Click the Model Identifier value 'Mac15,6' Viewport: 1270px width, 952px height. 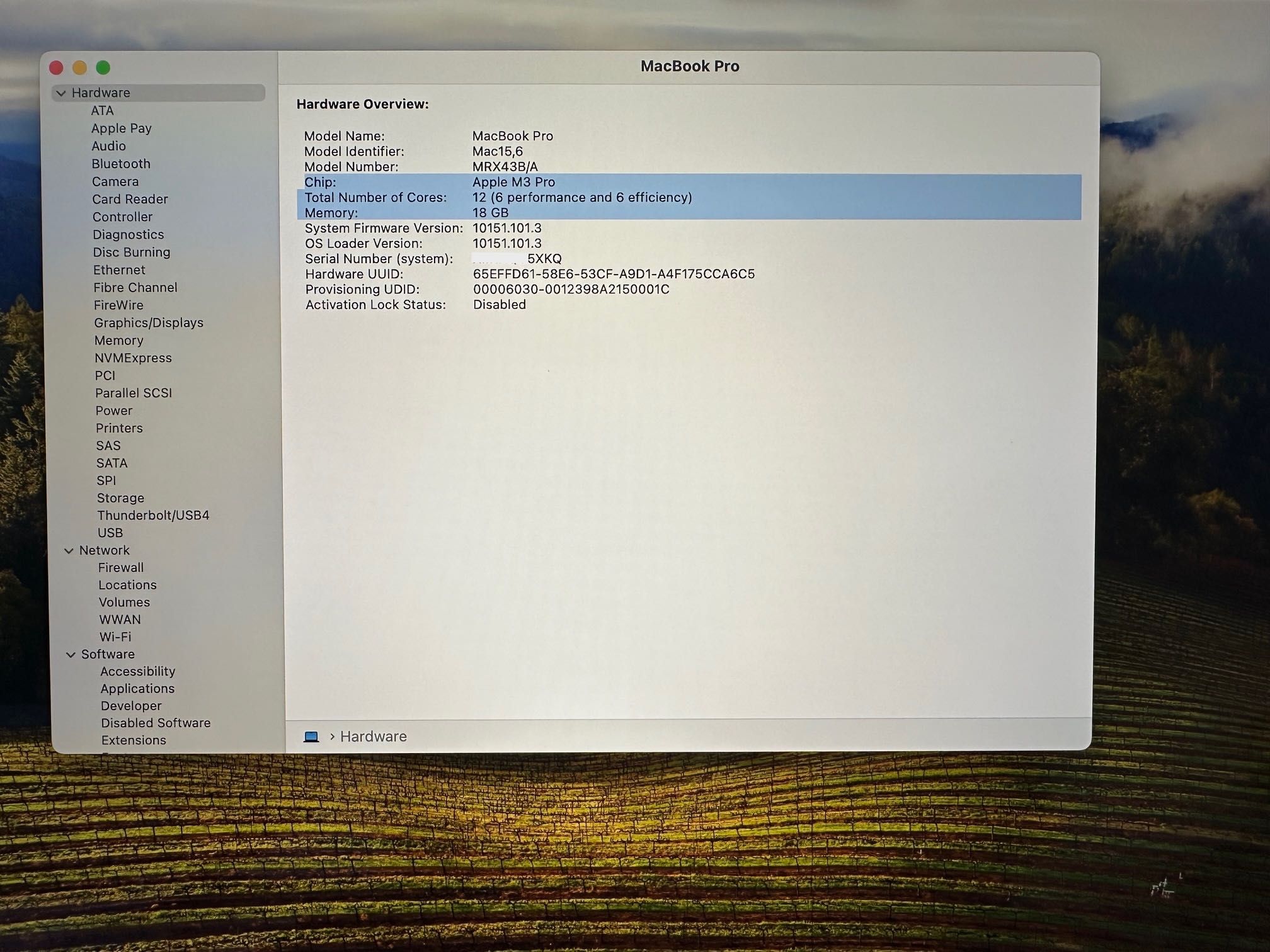click(498, 152)
